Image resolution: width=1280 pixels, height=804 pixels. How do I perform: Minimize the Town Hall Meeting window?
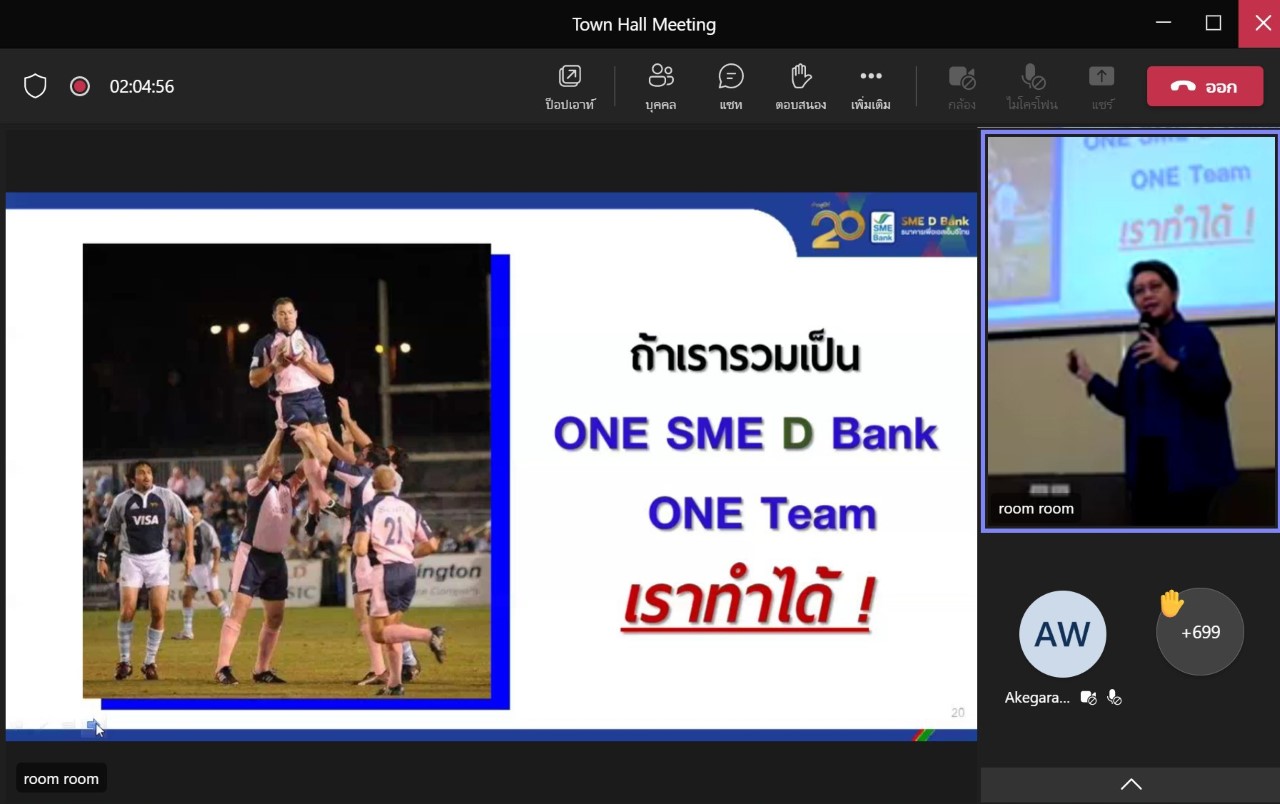click(1163, 23)
